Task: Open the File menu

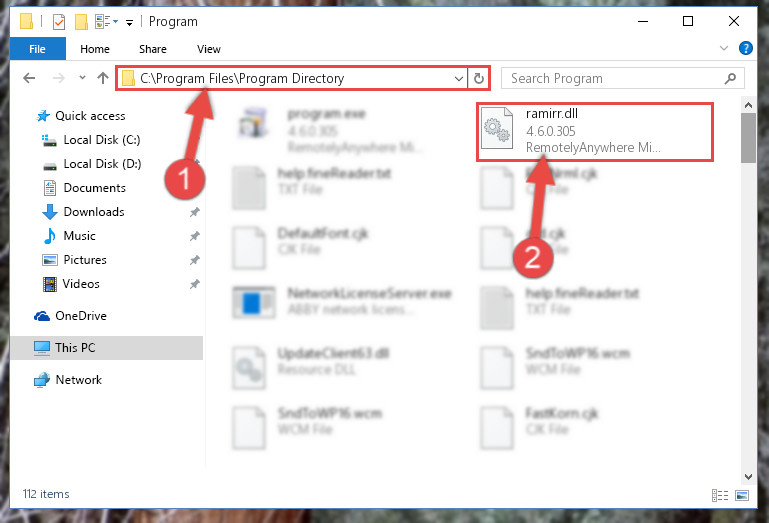Action: pyautogui.click(x=37, y=49)
